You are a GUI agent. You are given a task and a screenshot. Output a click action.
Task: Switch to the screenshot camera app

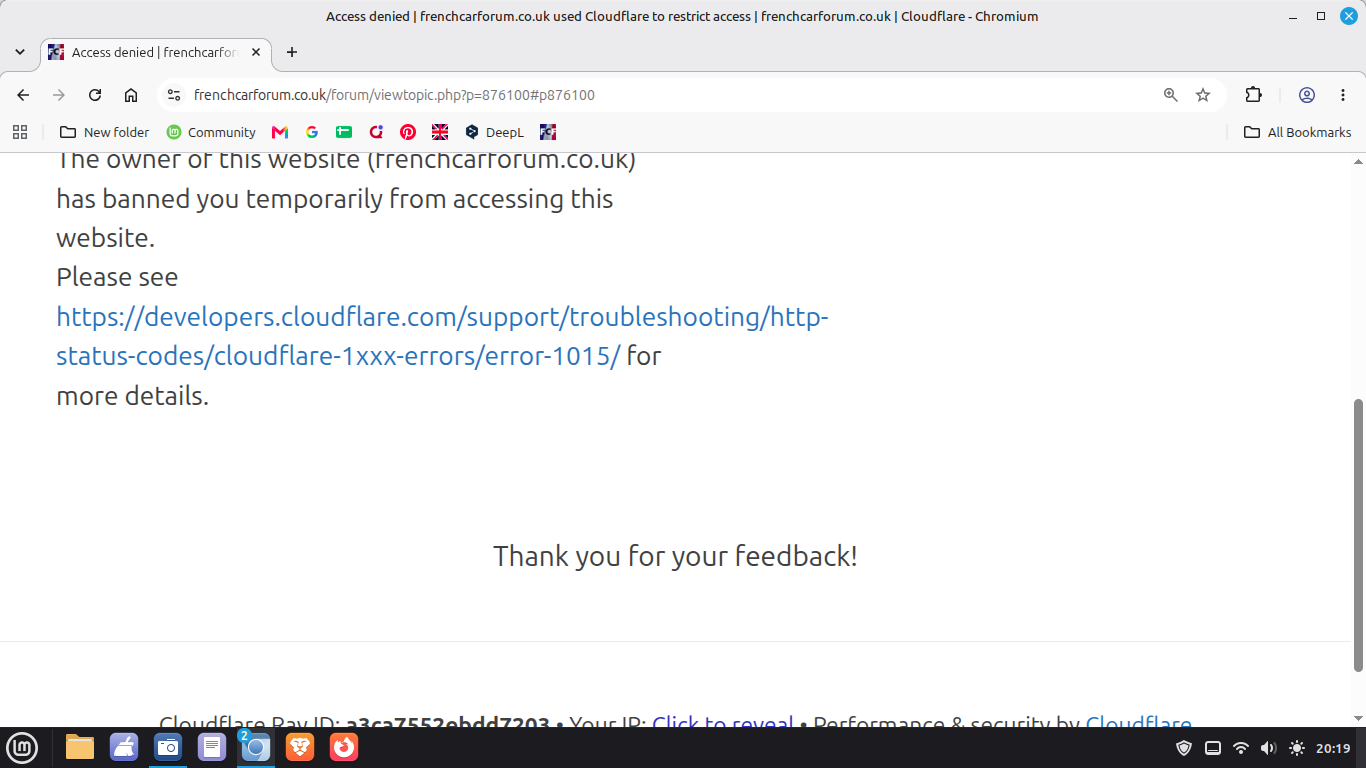point(168,747)
